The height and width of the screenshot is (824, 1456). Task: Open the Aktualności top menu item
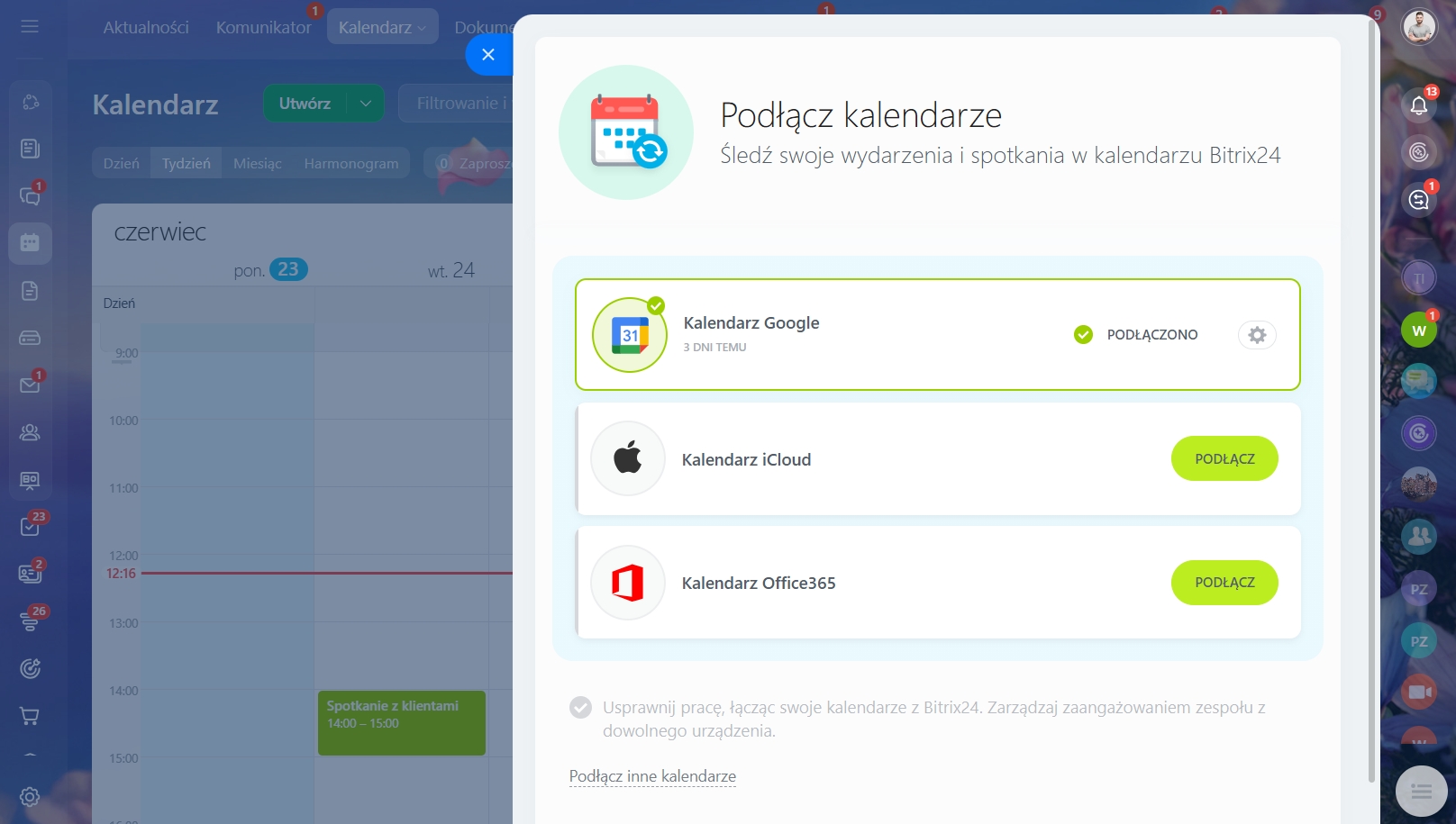(146, 27)
